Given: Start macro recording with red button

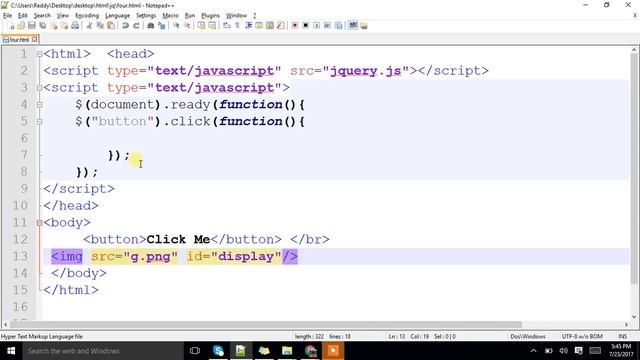Looking at the screenshot, I should [x=295, y=26].
